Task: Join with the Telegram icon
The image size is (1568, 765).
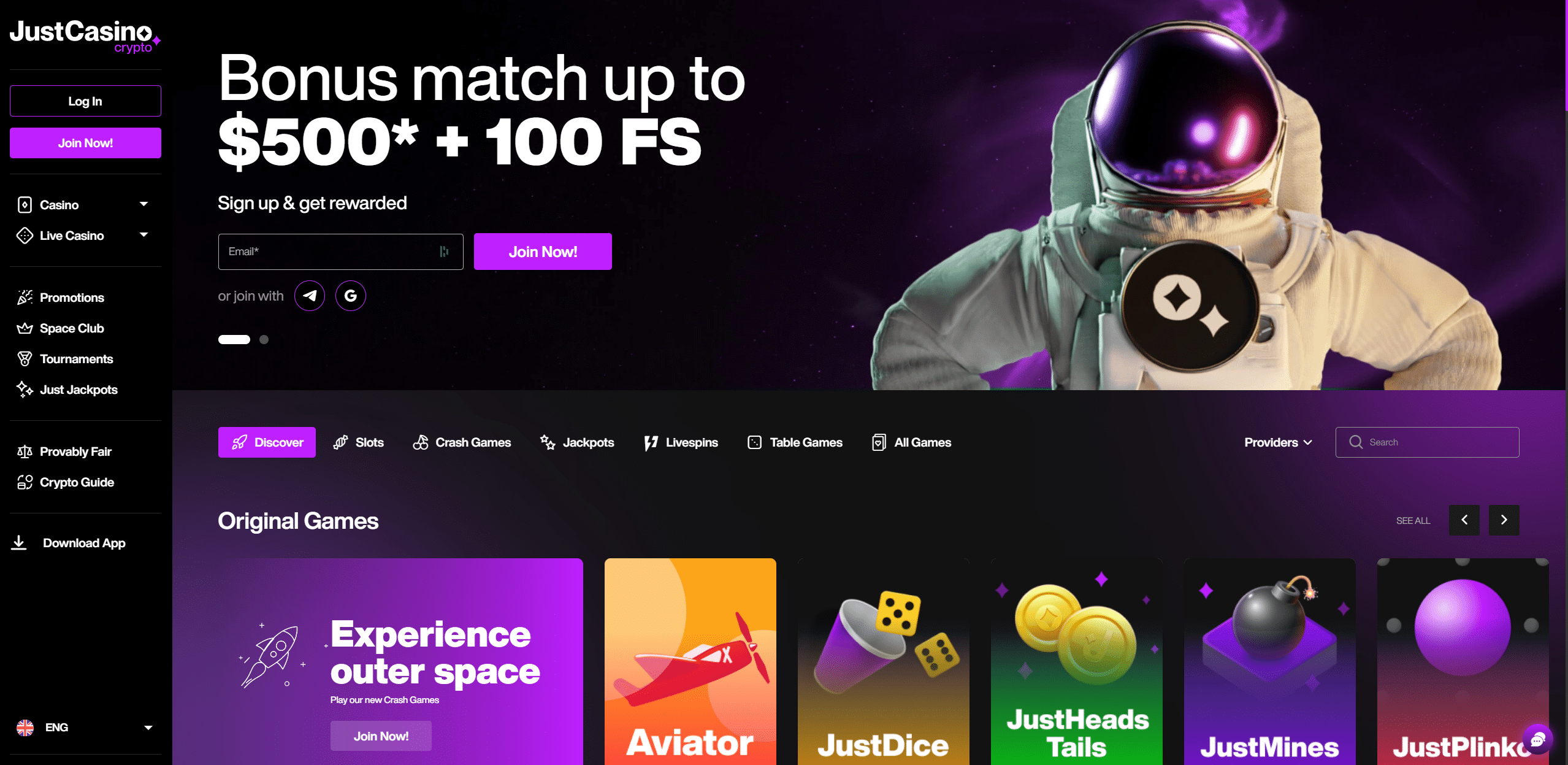Action: (x=310, y=296)
